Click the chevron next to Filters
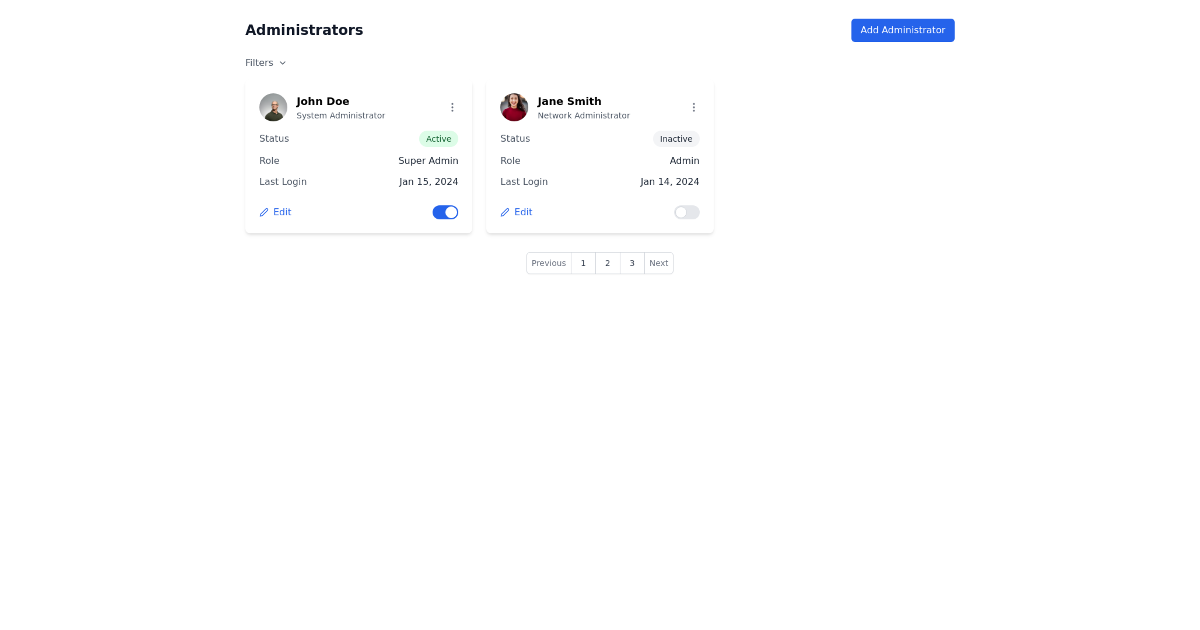 pos(283,62)
